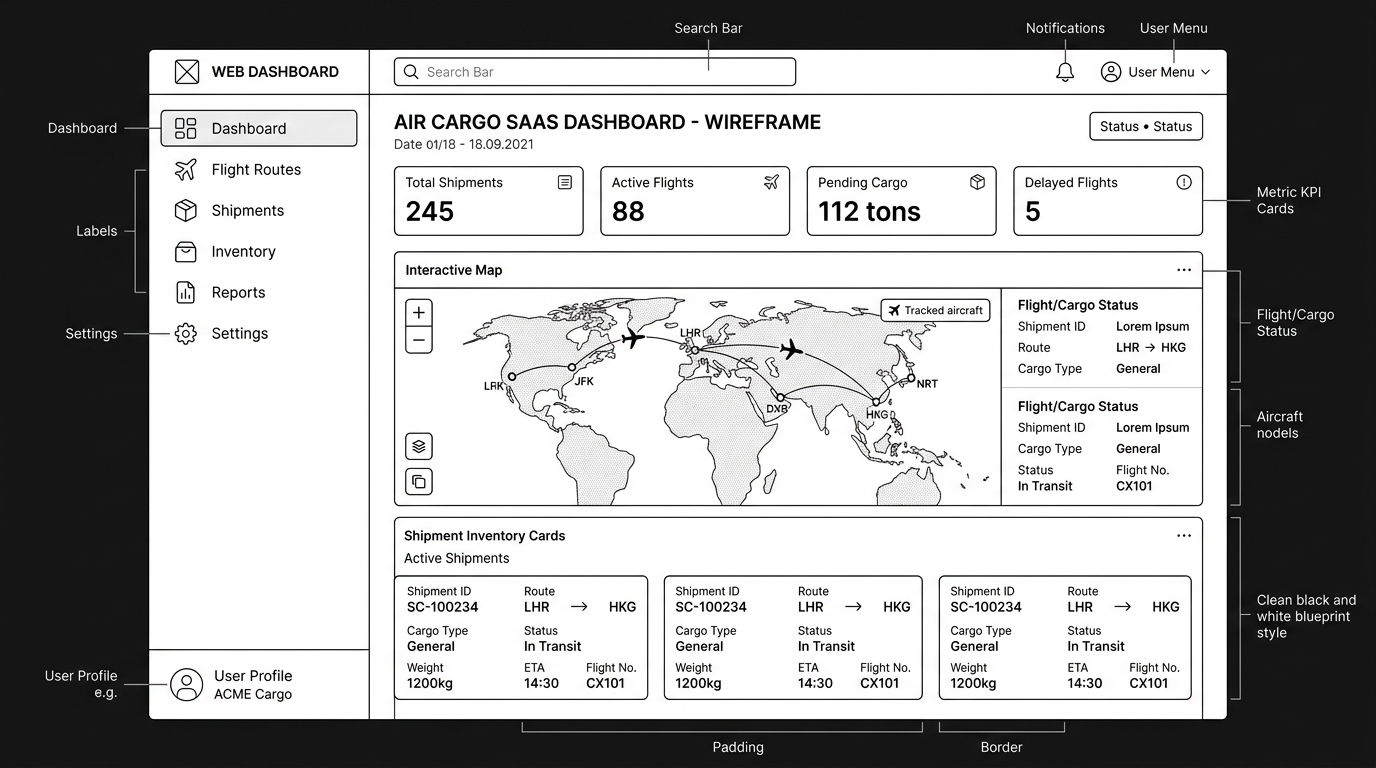Click the Active Flights plane icon
The image size is (1376, 768).
pos(771,182)
